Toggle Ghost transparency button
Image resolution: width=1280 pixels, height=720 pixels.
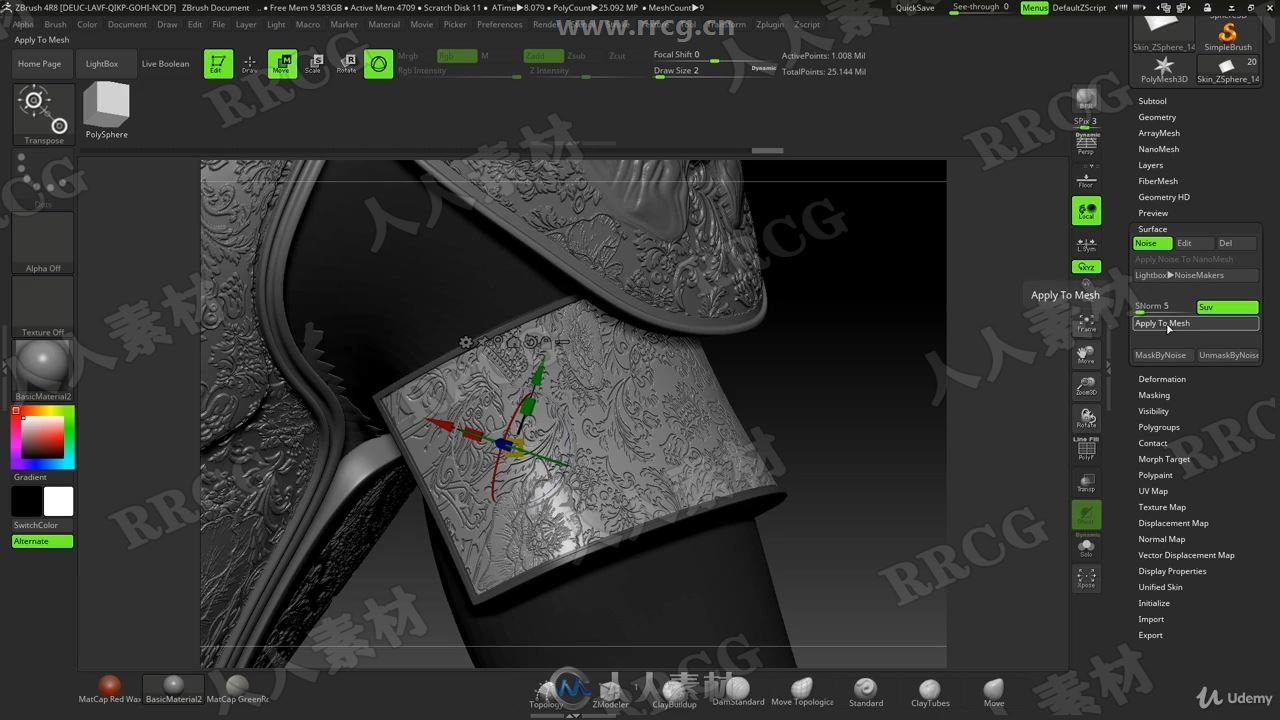tap(1086, 515)
